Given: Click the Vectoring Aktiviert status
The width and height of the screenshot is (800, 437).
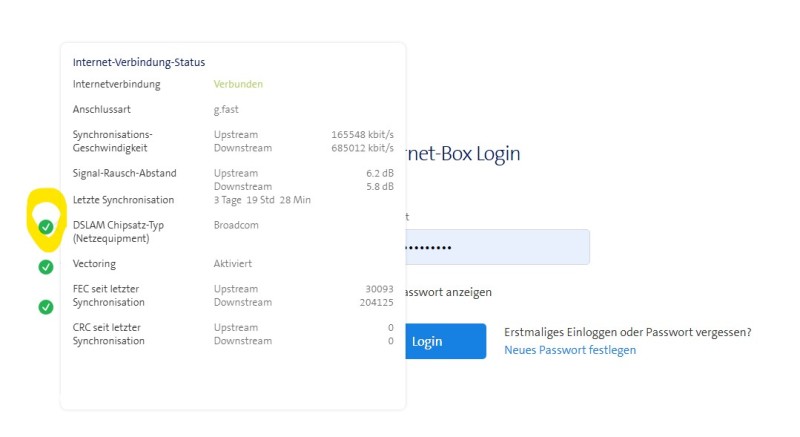Looking at the screenshot, I should coord(233,264).
